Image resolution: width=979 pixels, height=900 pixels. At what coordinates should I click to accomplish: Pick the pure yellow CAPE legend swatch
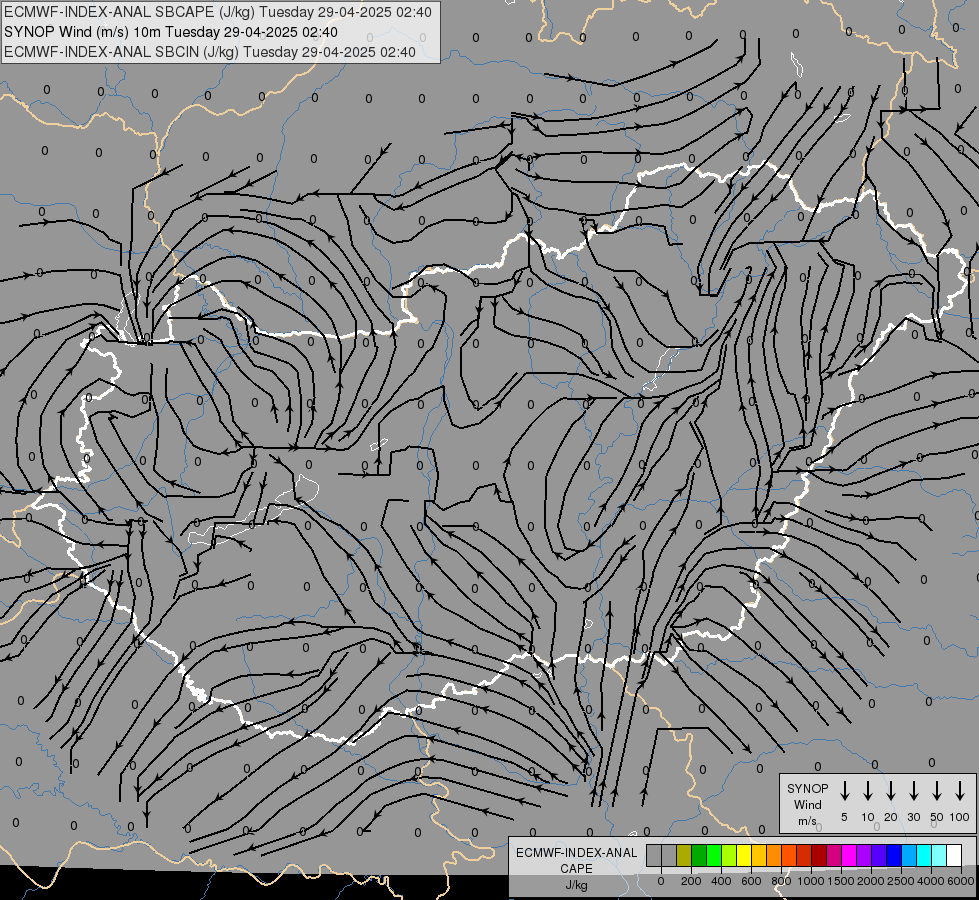coord(744,855)
